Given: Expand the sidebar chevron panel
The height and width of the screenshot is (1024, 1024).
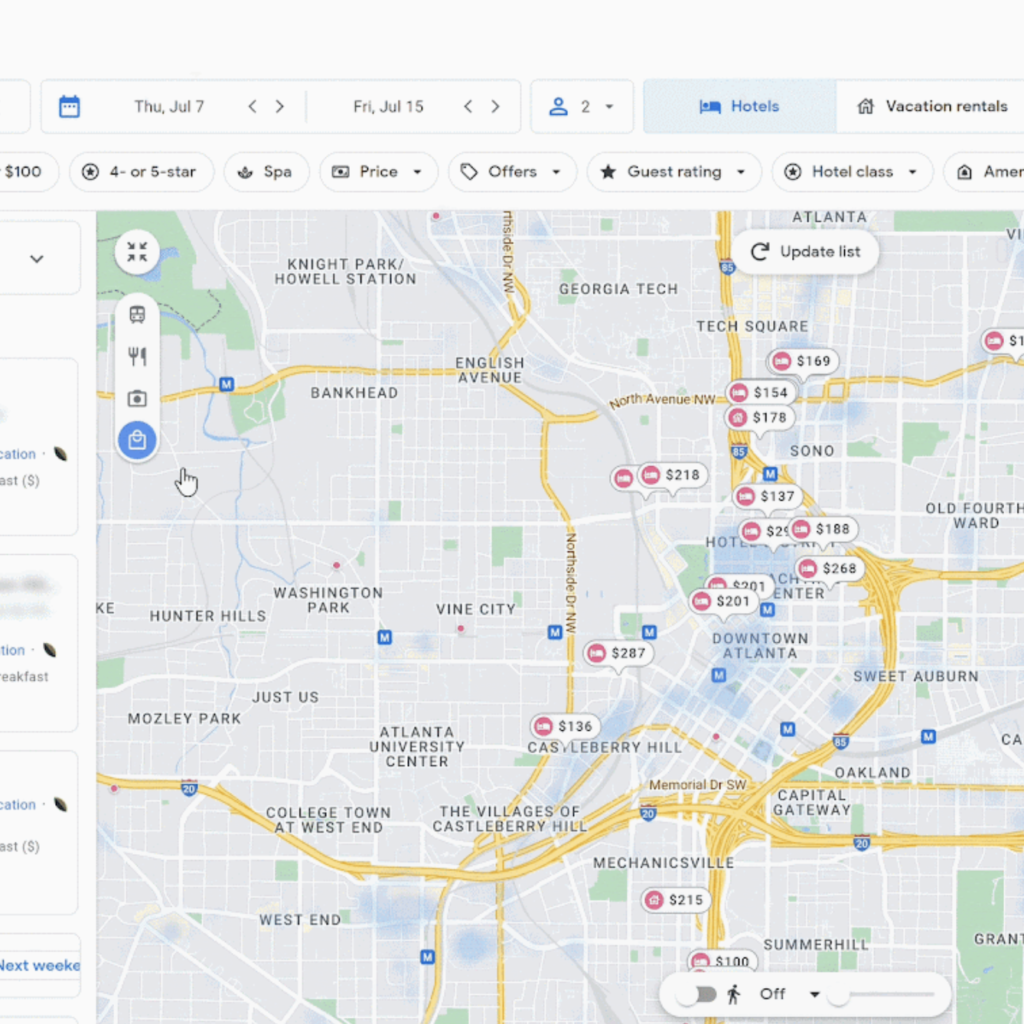Looking at the screenshot, I should coord(37,259).
